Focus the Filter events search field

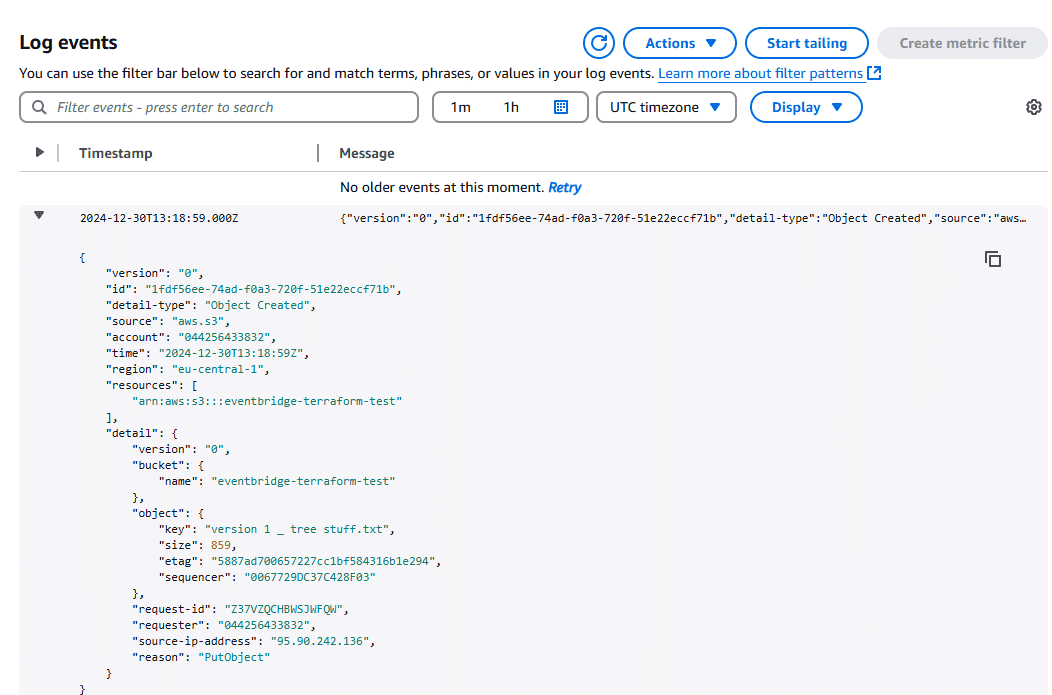pyautogui.click(x=219, y=107)
